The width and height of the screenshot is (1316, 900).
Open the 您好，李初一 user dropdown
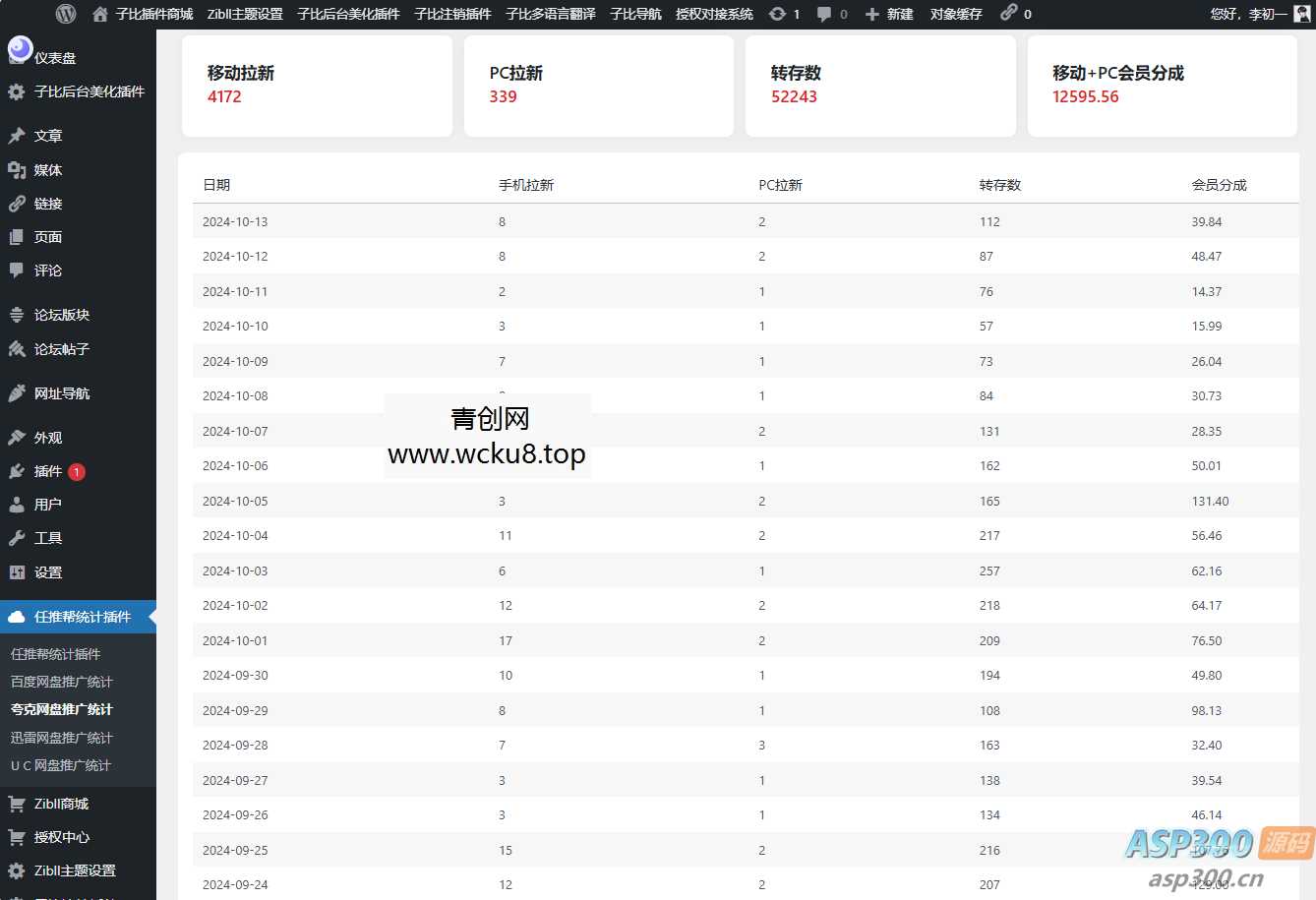[1246, 14]
